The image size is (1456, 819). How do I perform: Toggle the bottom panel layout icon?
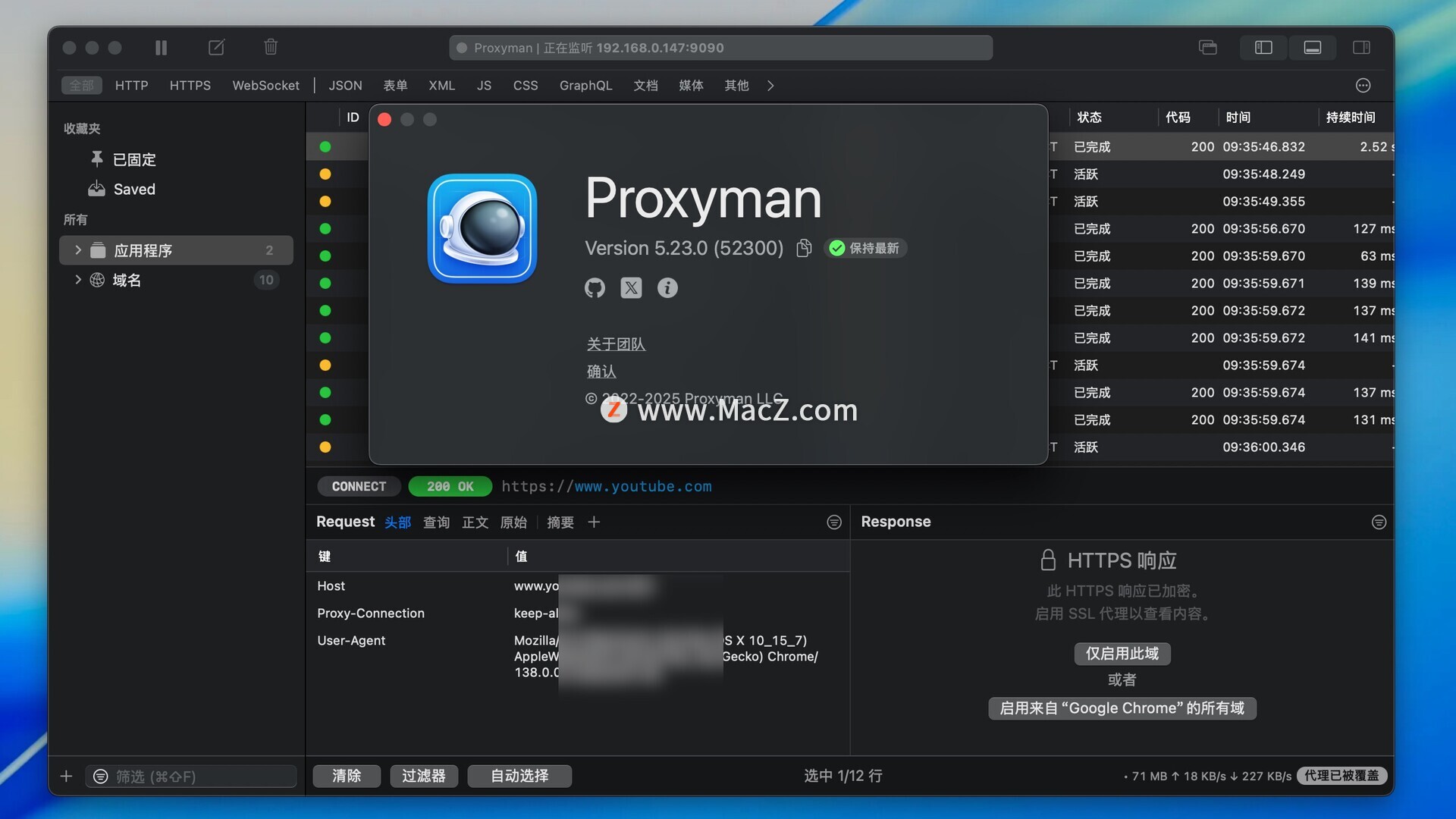point(1313,48)
